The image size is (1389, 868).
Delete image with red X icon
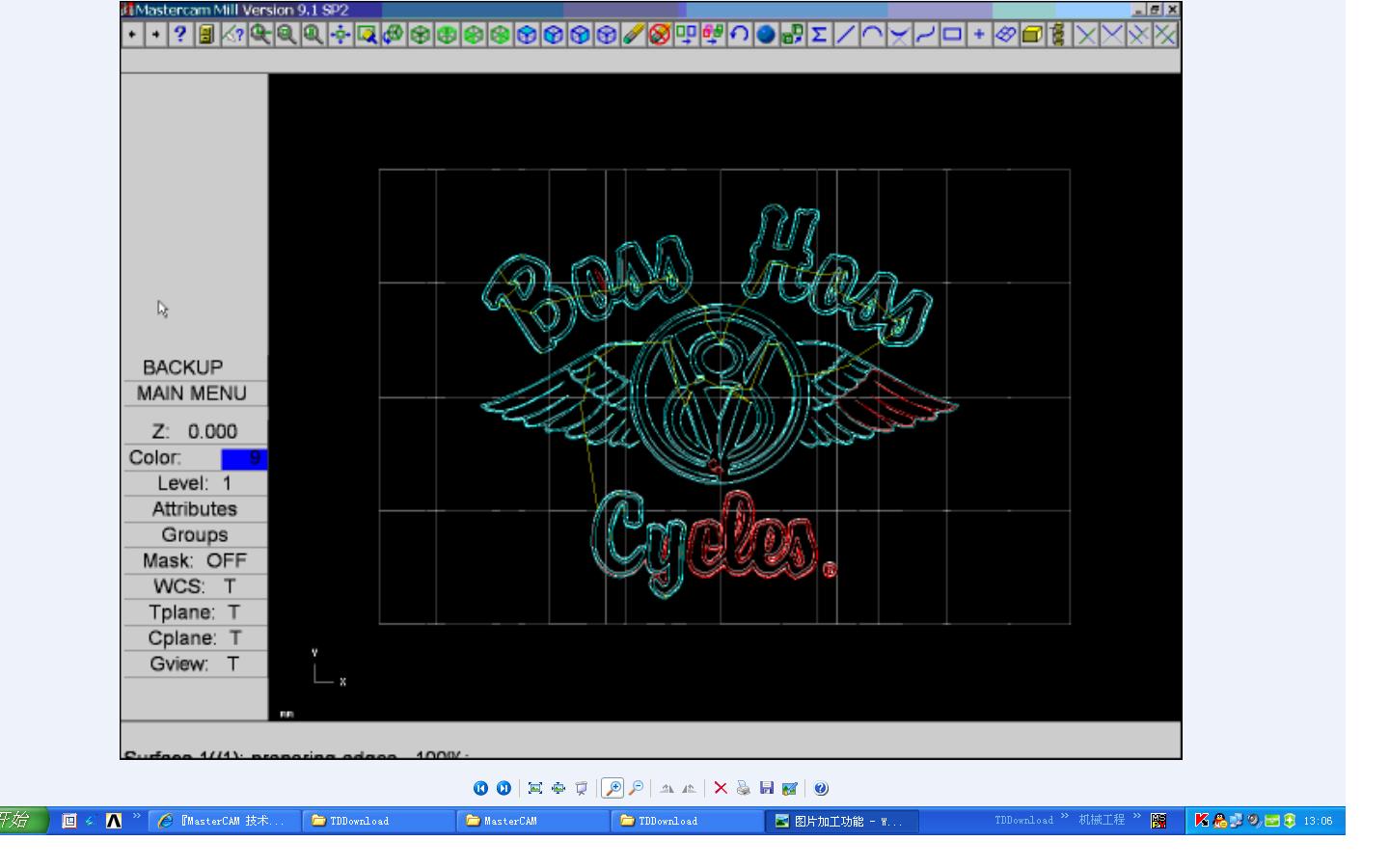pyautogui.click(x=721, y=788)
